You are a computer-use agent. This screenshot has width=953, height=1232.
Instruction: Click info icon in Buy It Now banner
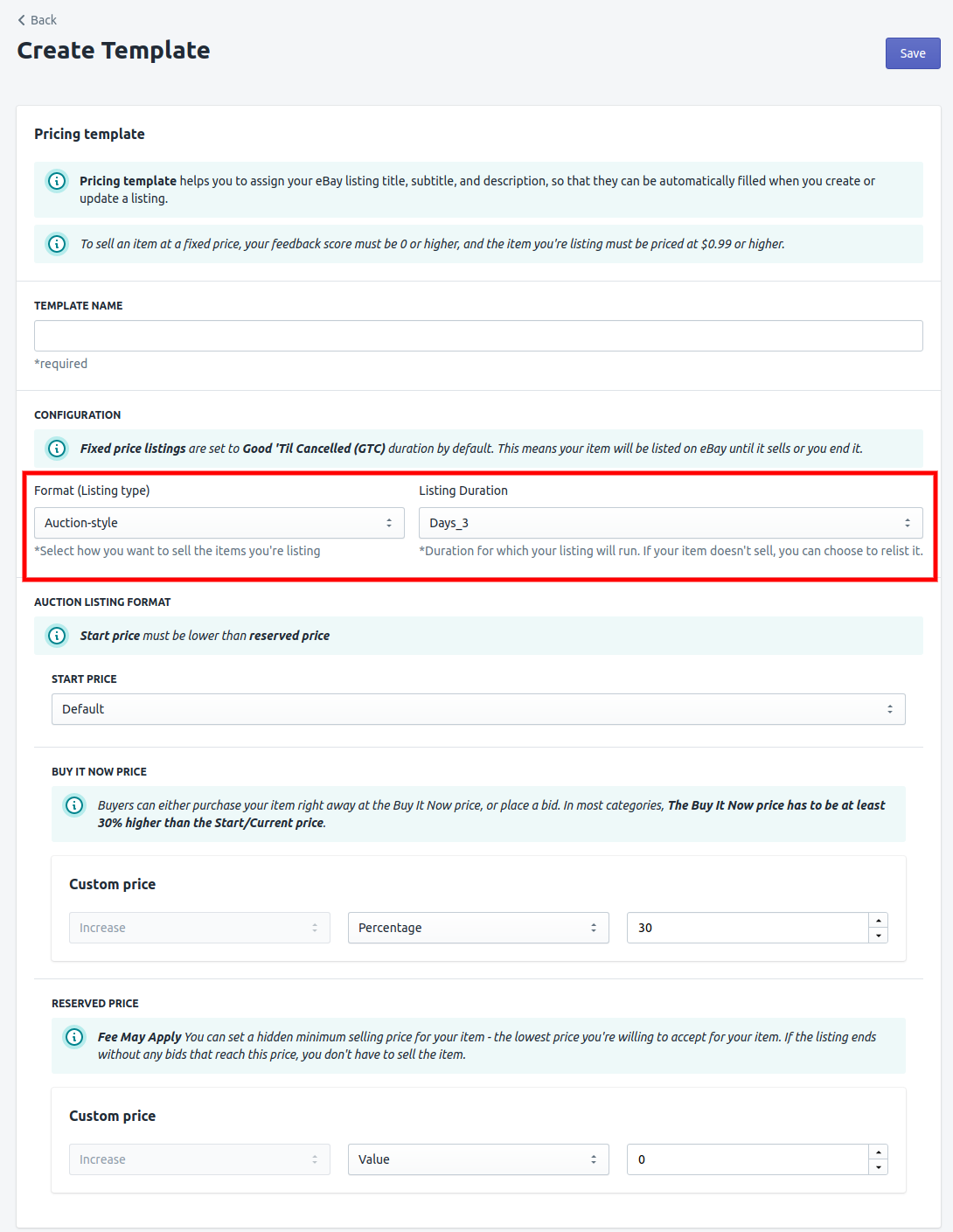[x=74, y=805]
